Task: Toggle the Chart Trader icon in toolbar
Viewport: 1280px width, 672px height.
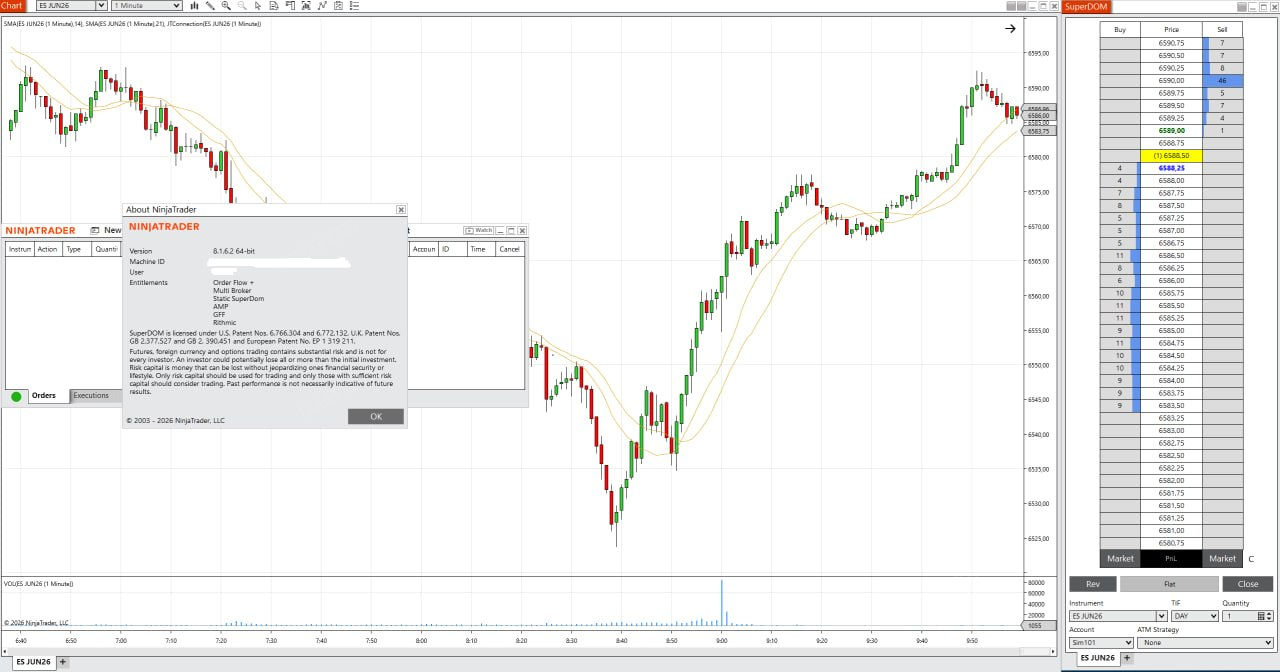Action: click(x=290, y=5)
